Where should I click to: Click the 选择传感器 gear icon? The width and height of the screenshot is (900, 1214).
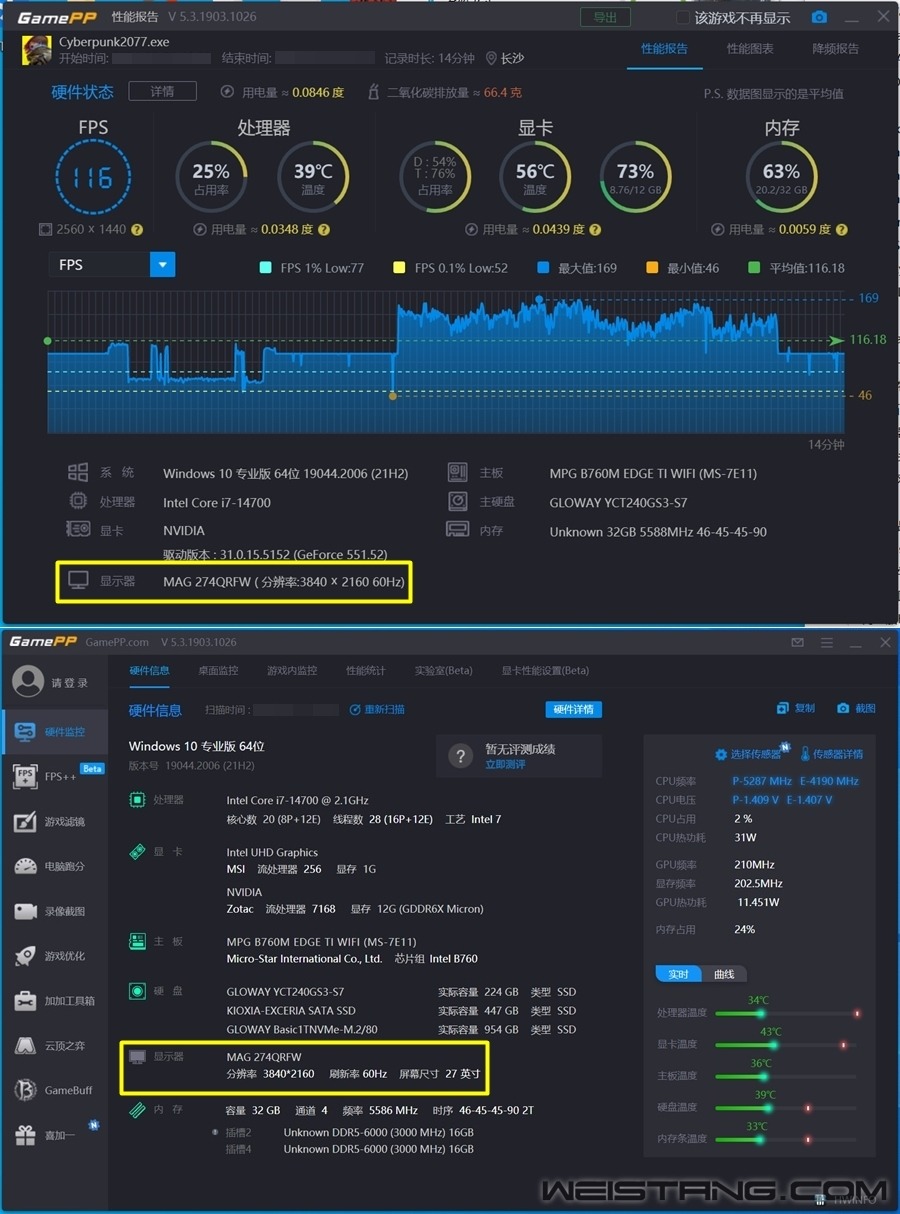pyautogui.click(x=721, y=754)
